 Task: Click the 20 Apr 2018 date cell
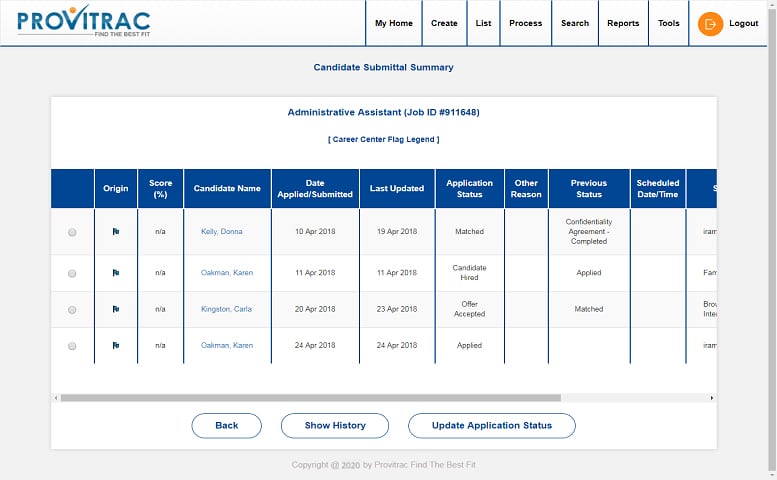tap(315, 309)
